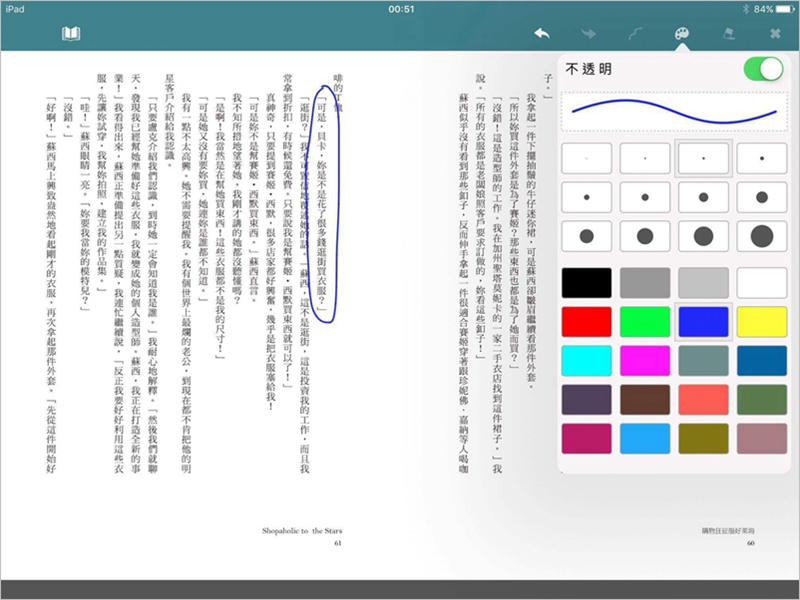Open the color palette icon
The image size is (800, 600).
tap(680, 35)
